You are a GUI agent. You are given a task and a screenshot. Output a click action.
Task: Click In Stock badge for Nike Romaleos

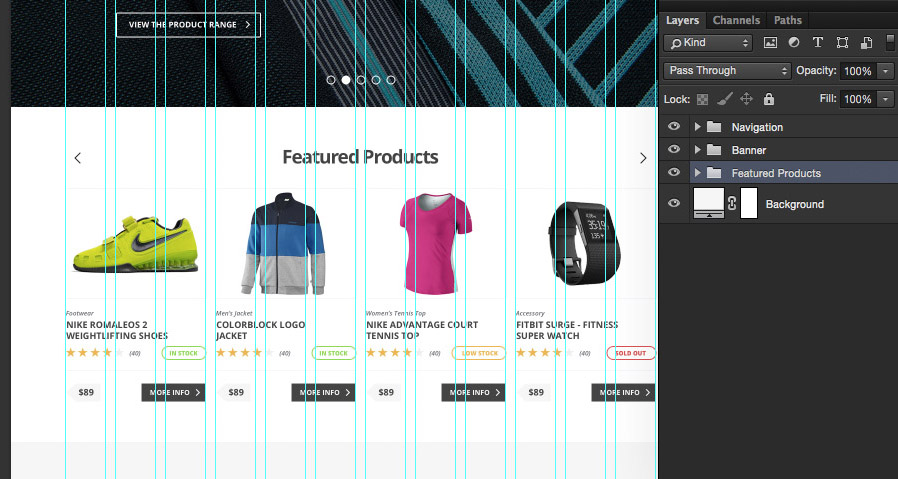pos(184,353)
